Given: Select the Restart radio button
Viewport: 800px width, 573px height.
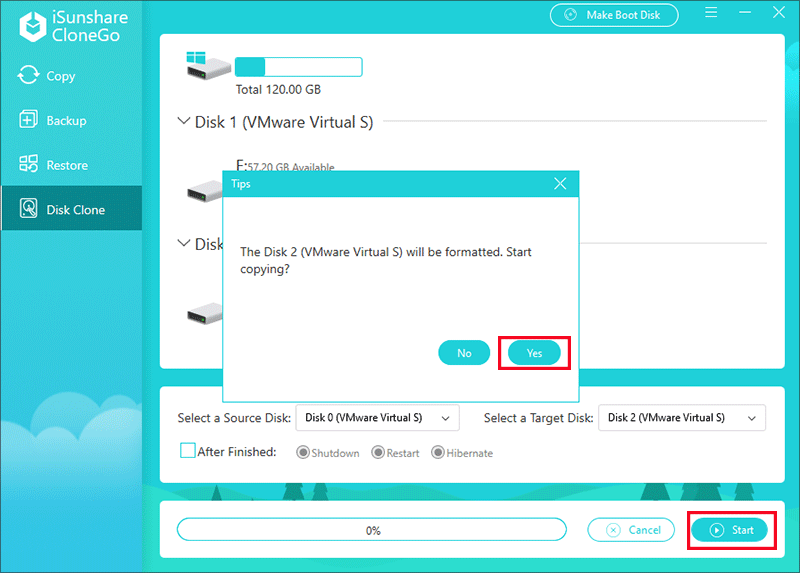Looking at the screenshot, I should click(x=378, y=453).
